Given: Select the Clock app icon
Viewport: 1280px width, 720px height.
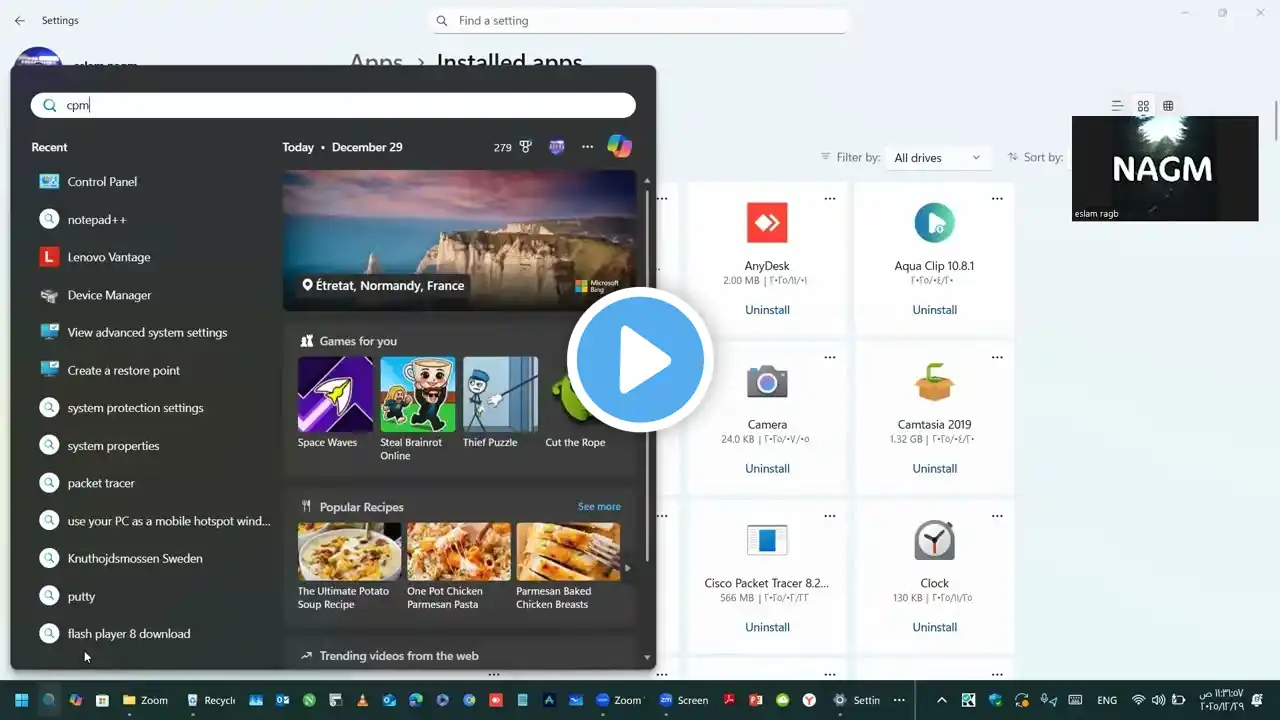Looking at the screenshot, I should click(935, 540).
